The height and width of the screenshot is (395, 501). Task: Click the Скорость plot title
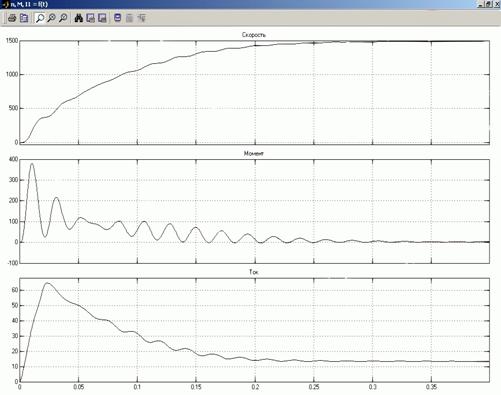pos(254,35)
